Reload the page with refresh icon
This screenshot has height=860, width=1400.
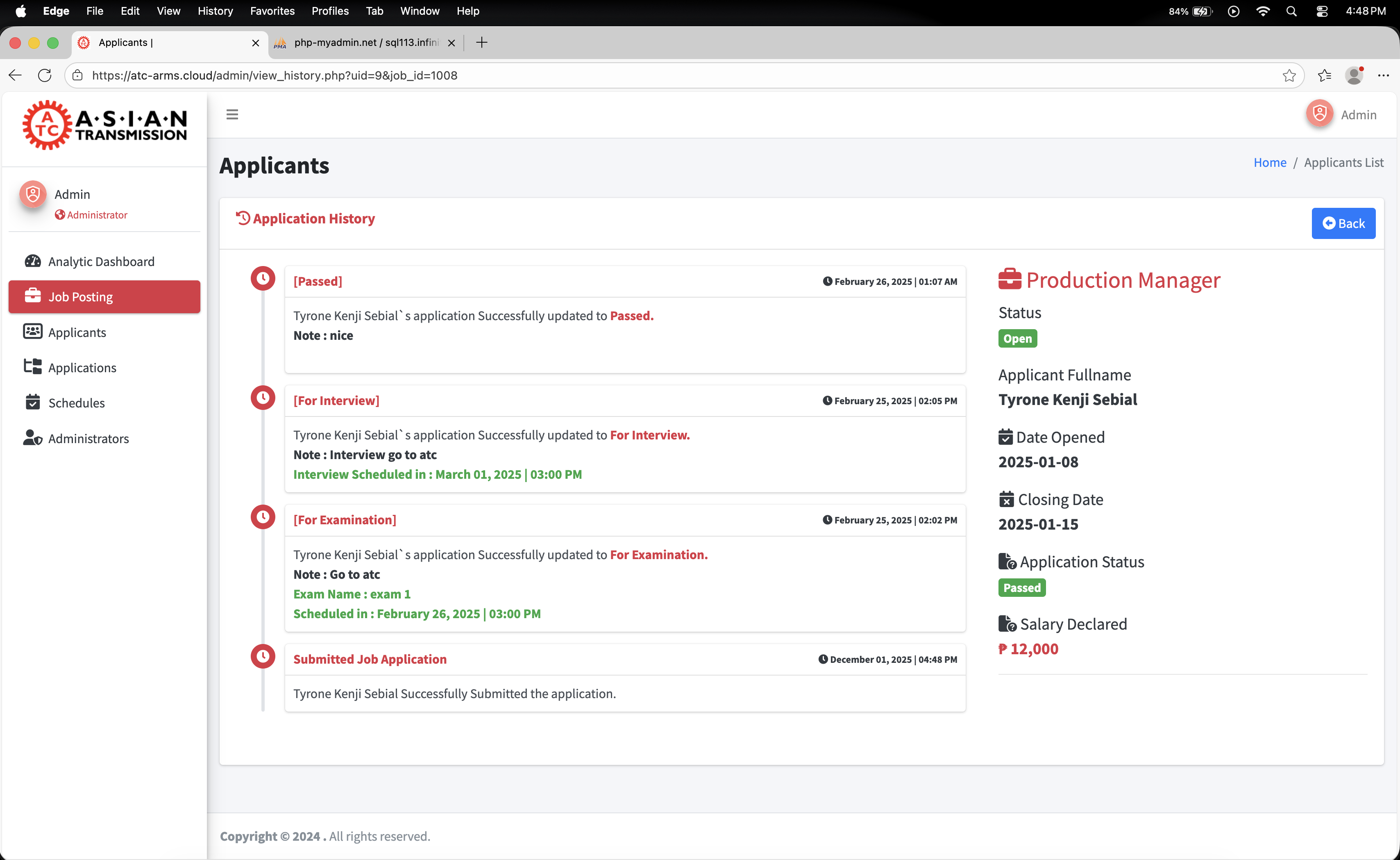pyautogui.click(x=44, y=76)
